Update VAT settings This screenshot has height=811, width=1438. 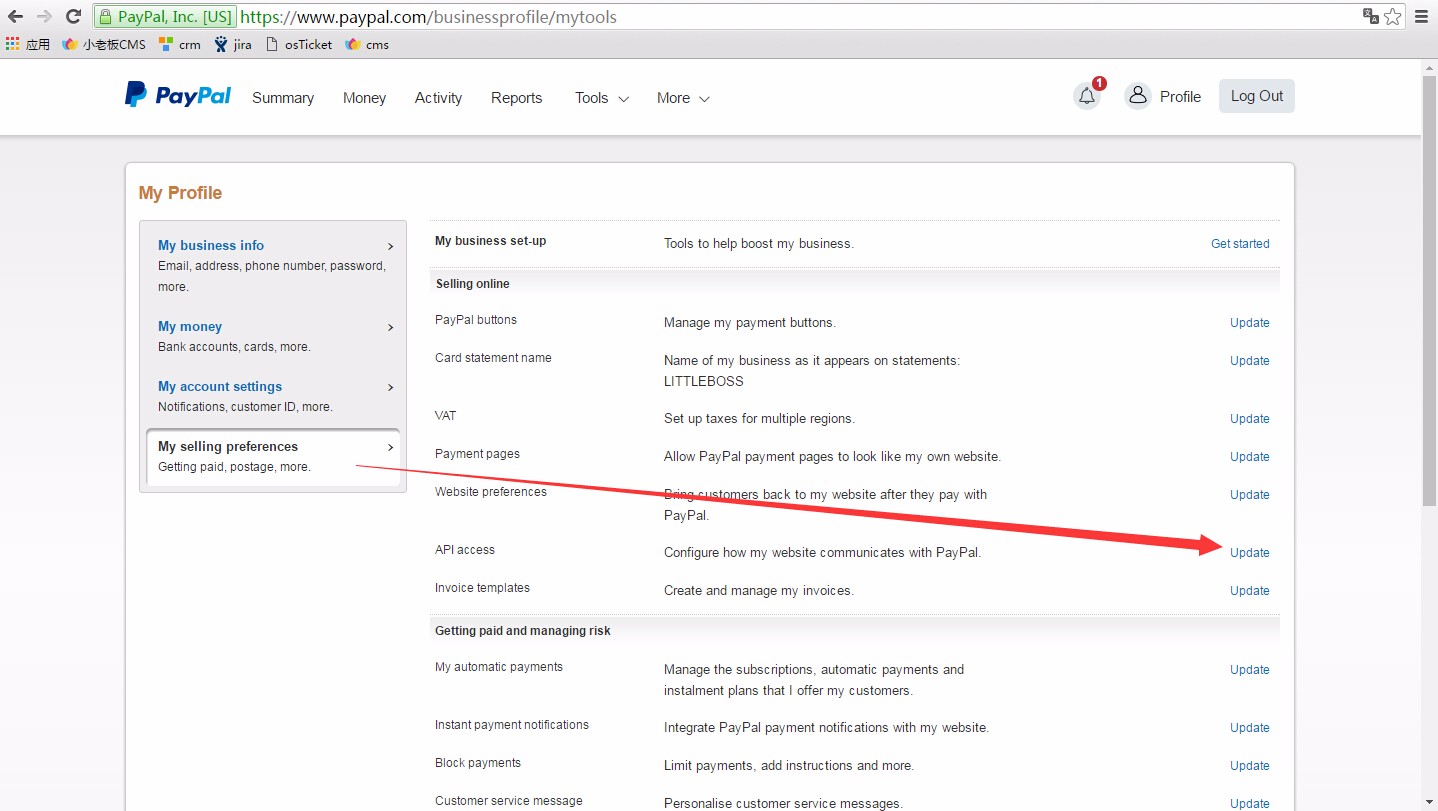(x=1249, y=419)
